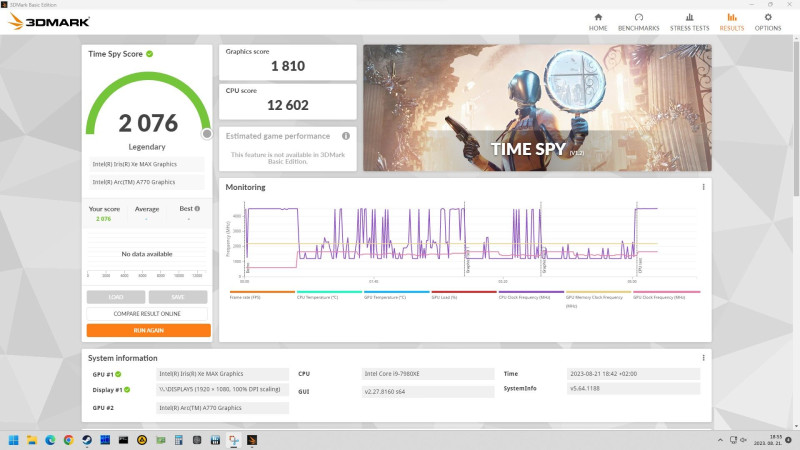Open the blue window-grid taskbar app
The width and height of the screenshot is (800, 450).
coord(105,440)
